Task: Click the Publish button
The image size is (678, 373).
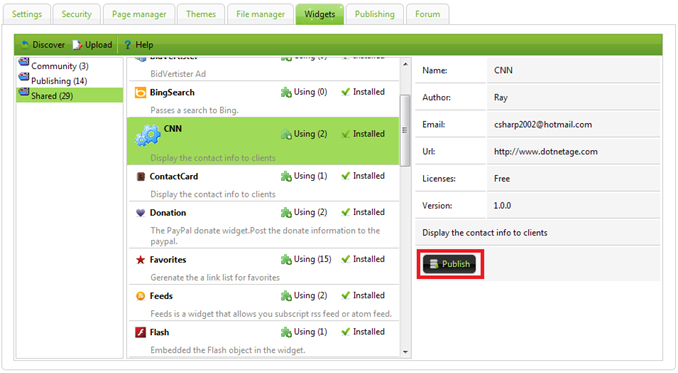Action: click(449, 264)
